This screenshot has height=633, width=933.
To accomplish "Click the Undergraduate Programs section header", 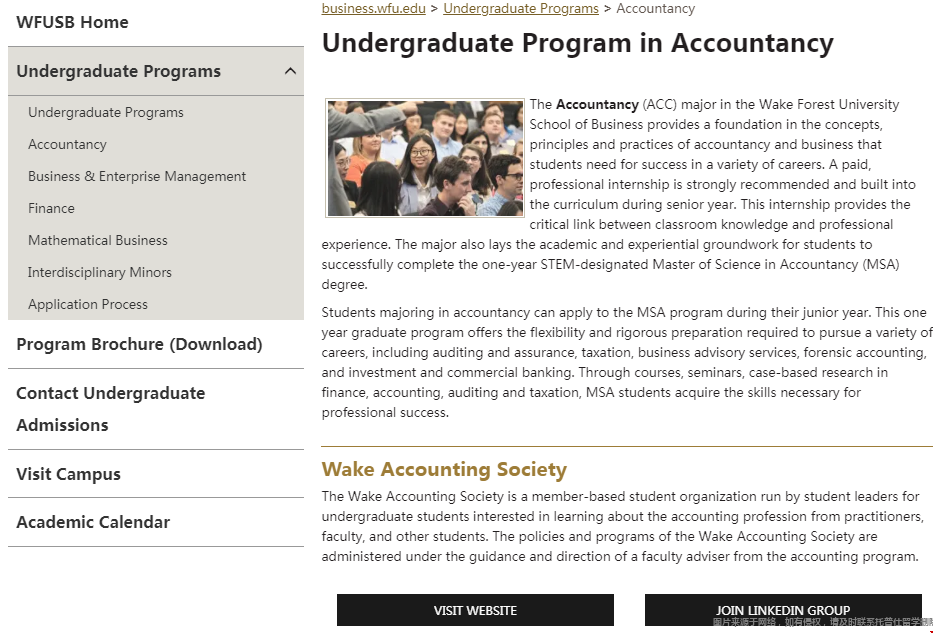I will coord(118,71).
